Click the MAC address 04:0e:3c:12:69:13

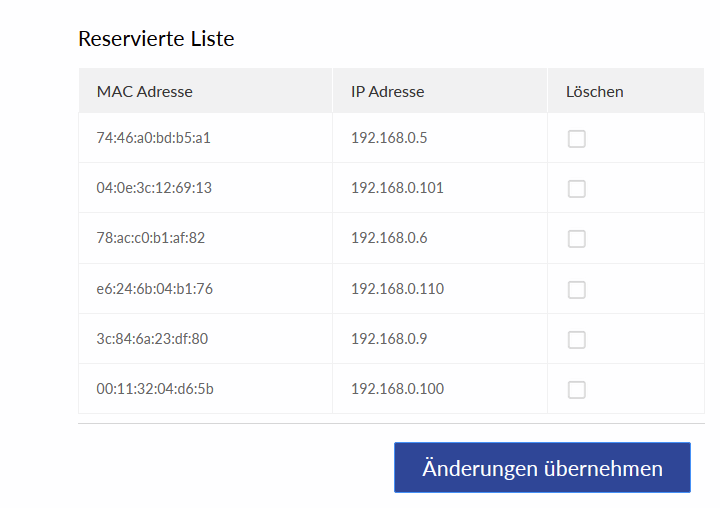tap(154, 188)
